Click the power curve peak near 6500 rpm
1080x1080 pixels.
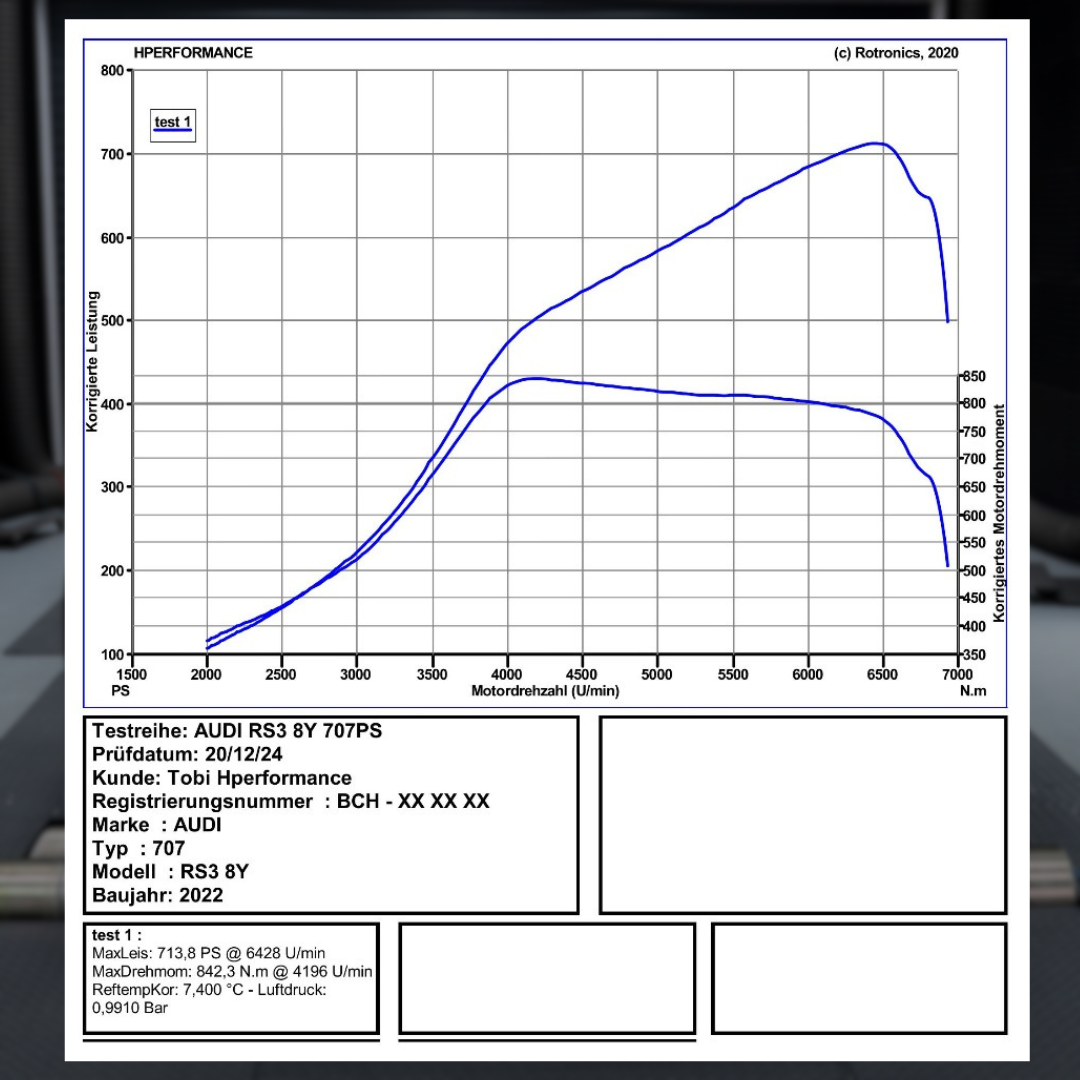[875, 143]
